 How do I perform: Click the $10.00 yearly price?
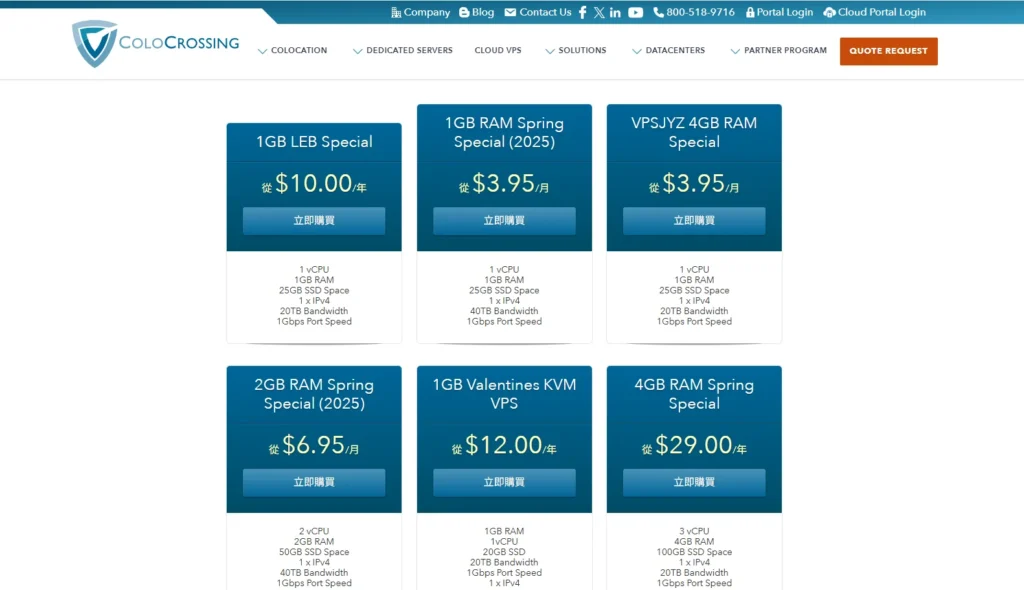[314, 184]
